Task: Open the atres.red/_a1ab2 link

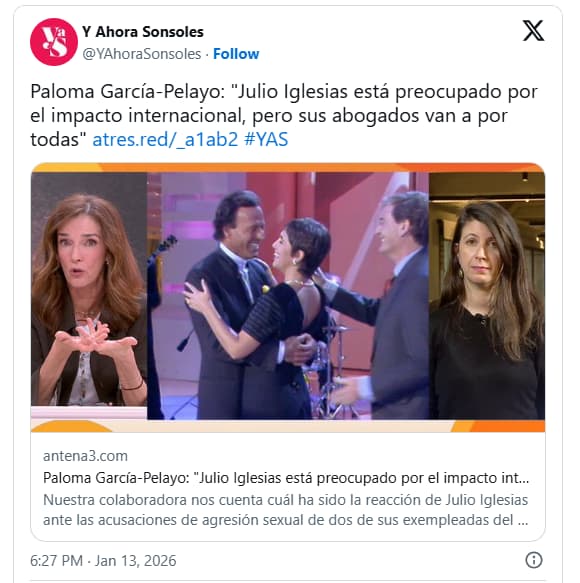Action: coord(165,140)
